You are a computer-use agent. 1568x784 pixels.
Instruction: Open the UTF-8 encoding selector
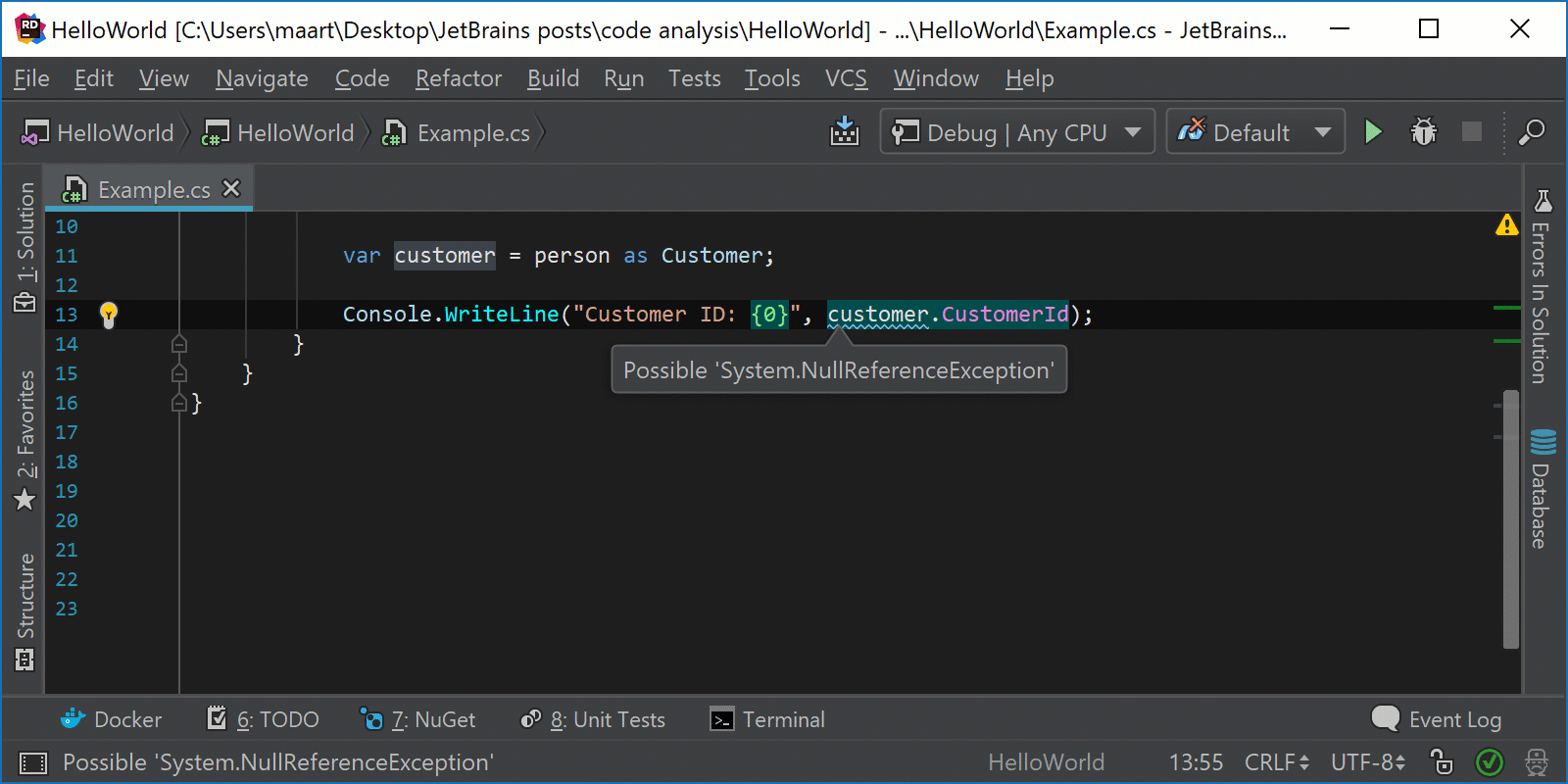(x=1368, y=761)
